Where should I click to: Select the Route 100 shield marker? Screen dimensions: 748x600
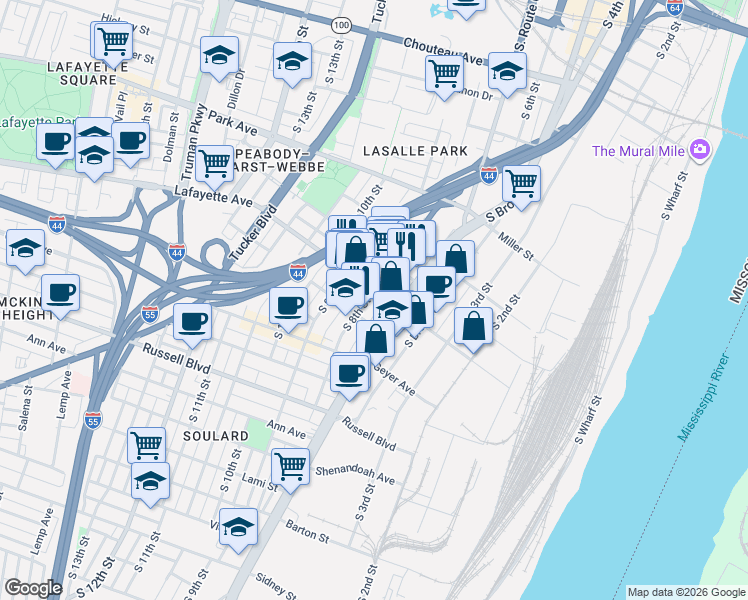coord(341,25)
